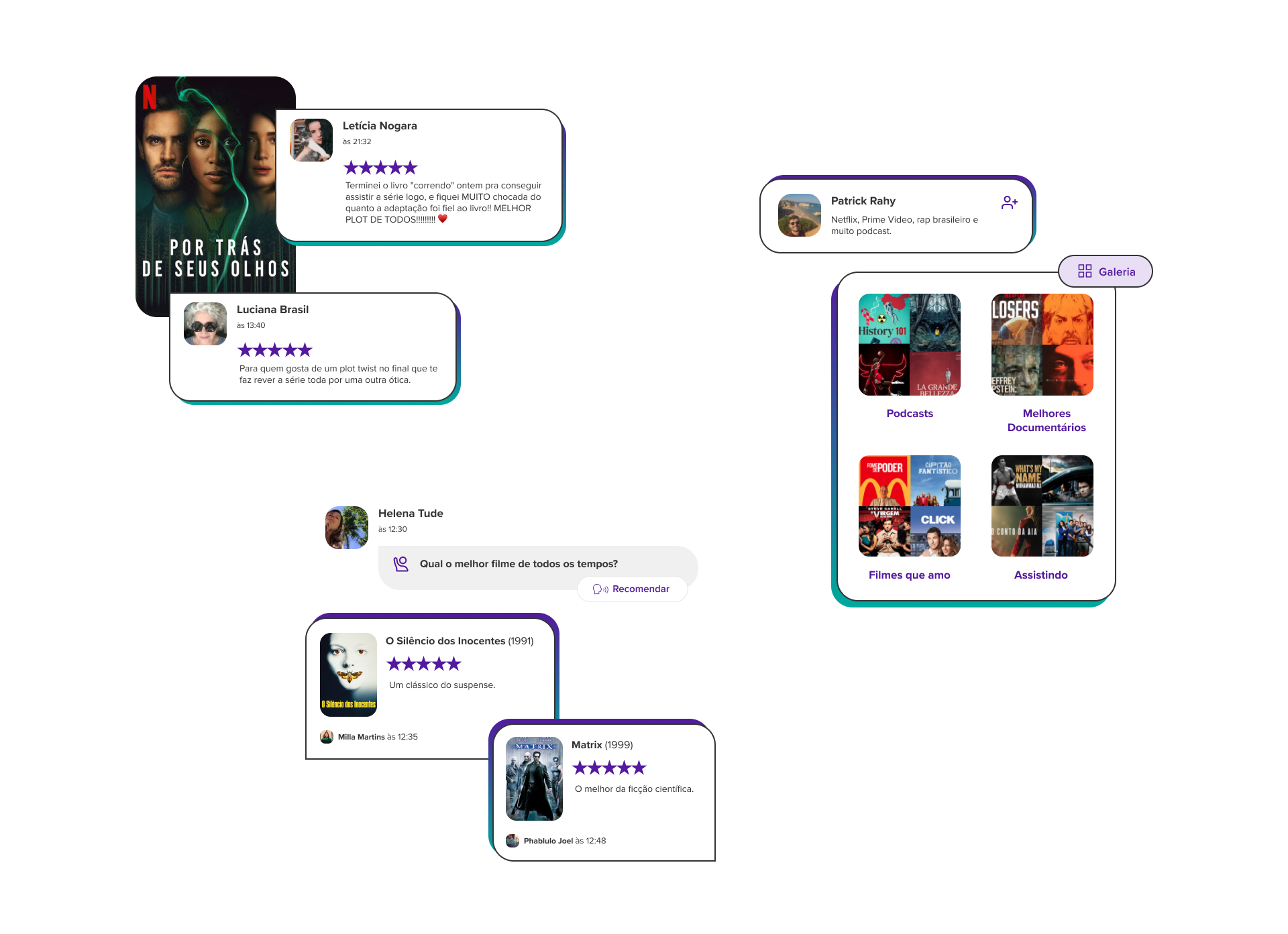Open Patrick Rahy's profile photo
Viewport: 1288px width, 934px height.
pos(800,215)
